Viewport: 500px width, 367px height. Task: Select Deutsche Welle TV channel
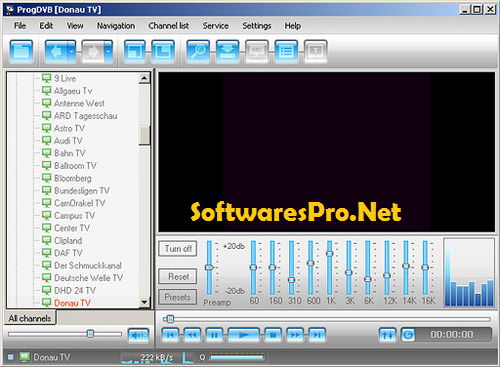pyautogui.click(x=88, y=278)
